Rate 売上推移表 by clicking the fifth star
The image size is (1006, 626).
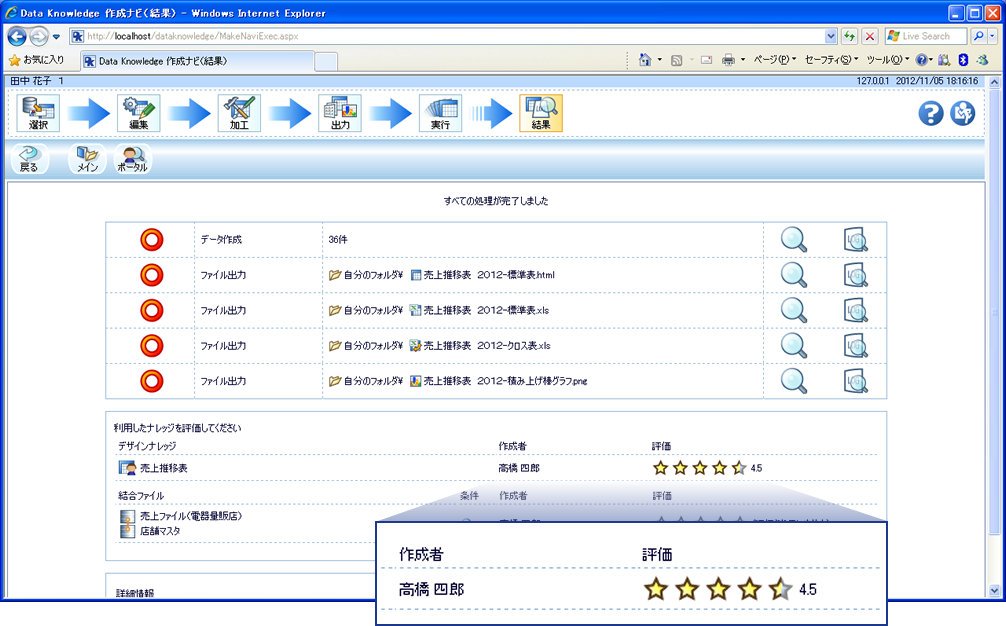tap(739, 468)
